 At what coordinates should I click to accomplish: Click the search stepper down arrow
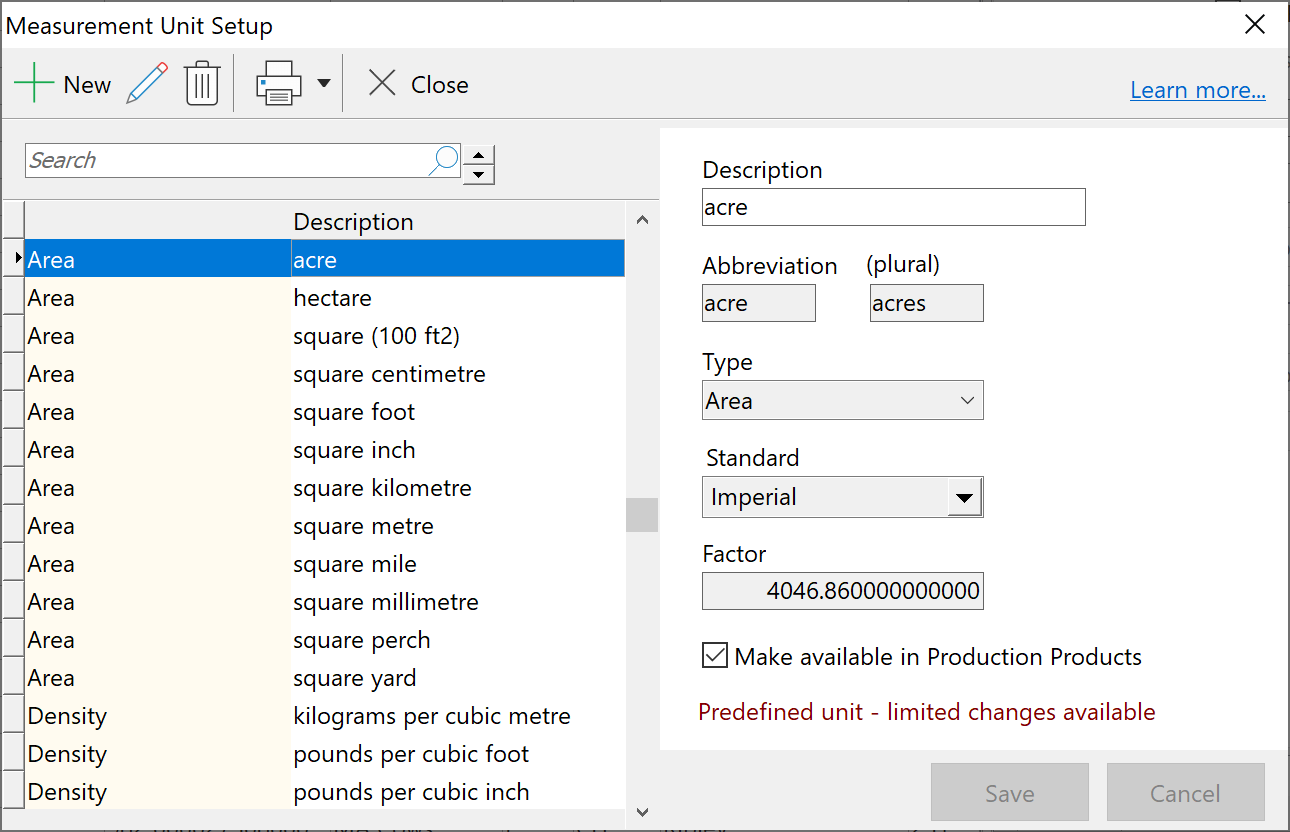pos(480,174)
